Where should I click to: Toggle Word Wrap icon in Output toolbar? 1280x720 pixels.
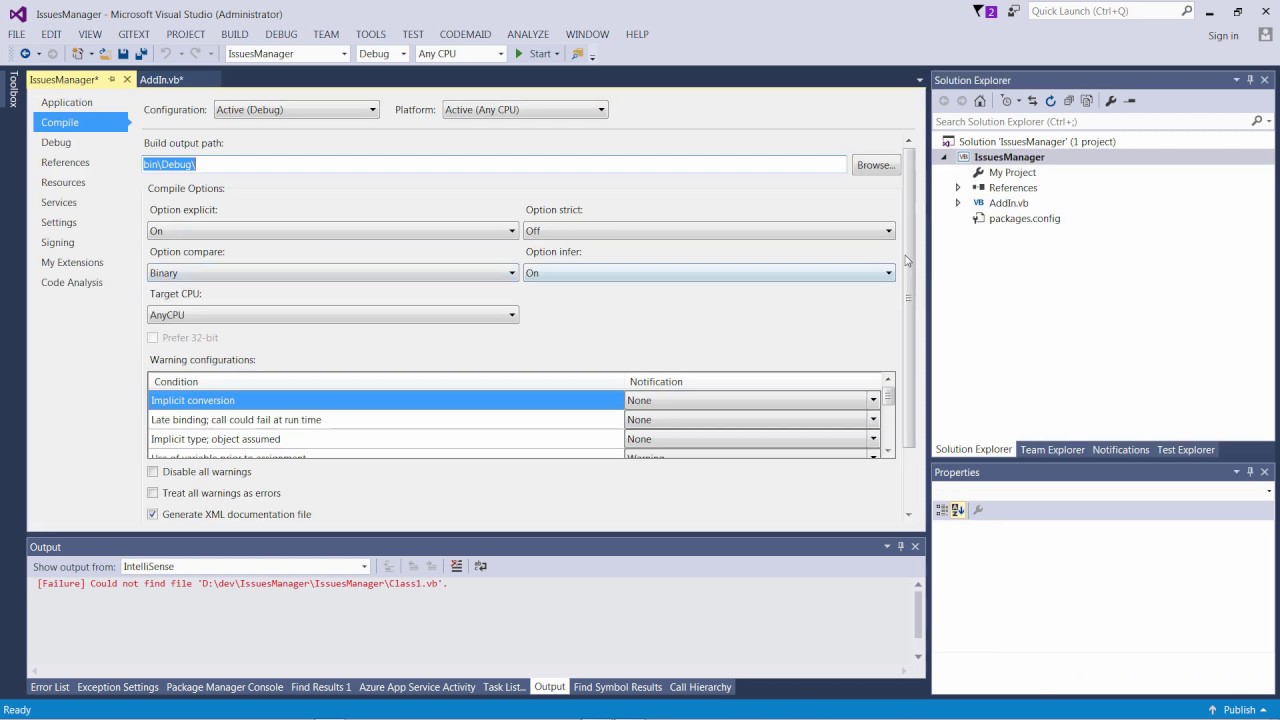(x=480, y=566)
